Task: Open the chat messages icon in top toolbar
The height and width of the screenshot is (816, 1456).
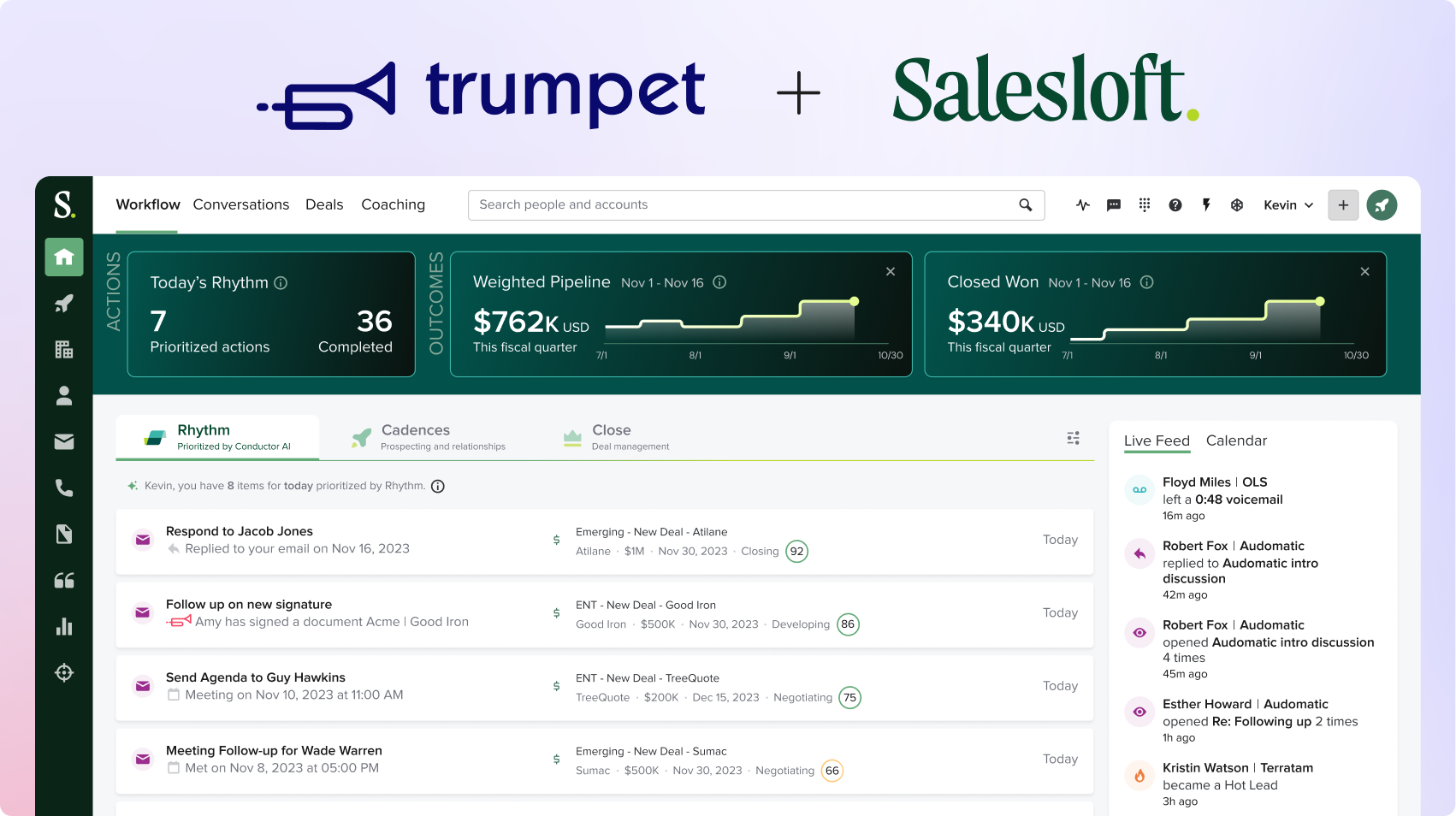Action: point(1113,204)
